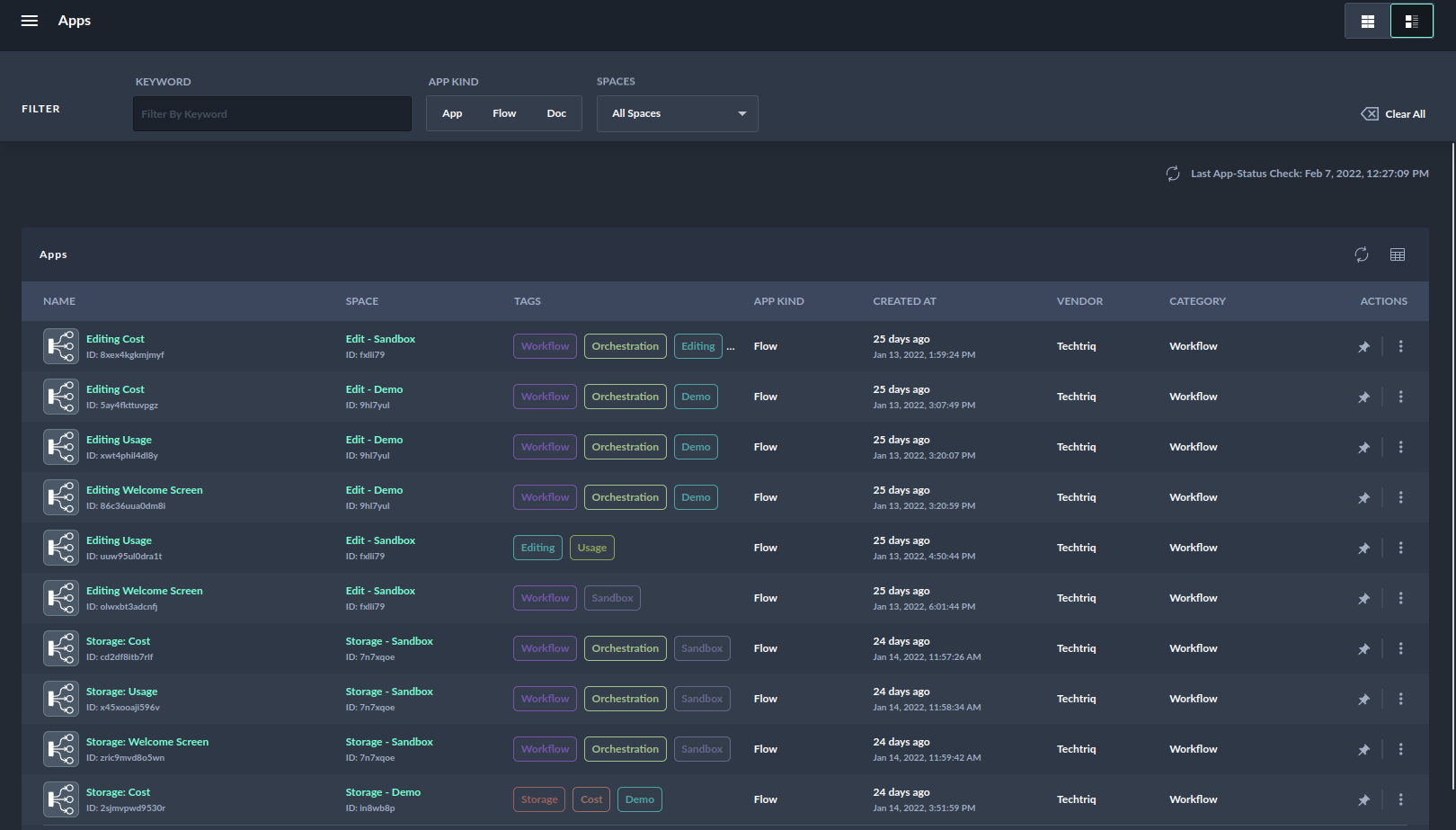Screen dimensions: 1456x830
Task: Expand more tags ellipsis in first row
Action: tap(731, 348)
